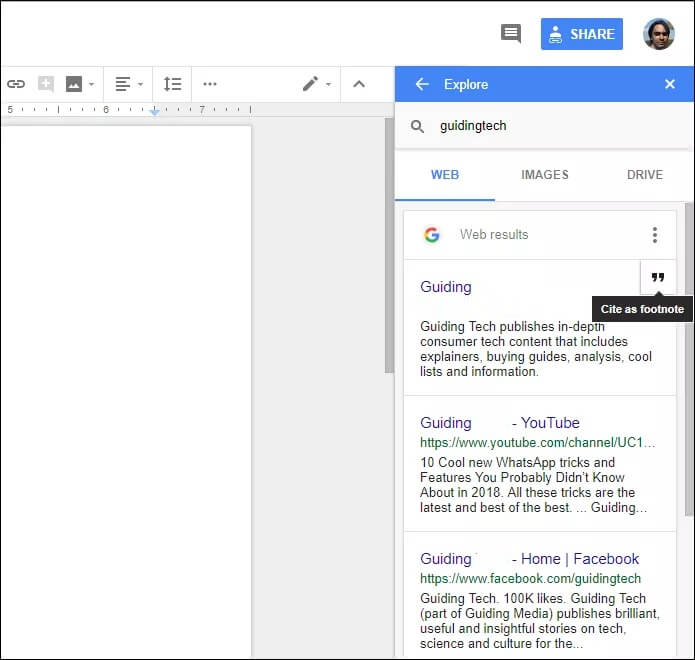The width and height of the screenshot is (695, 660).
Task: Open Guiding - Home | Facebook result
Action: click(x=529, y=559)
